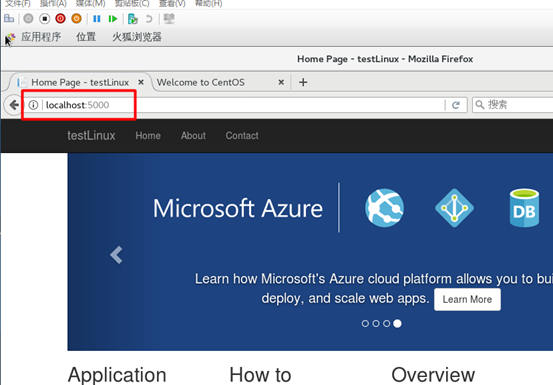The width and height of the screenshot is (553, 385).
Task: Select the third carousel indicator dot
Action: (x=387, y=323)
